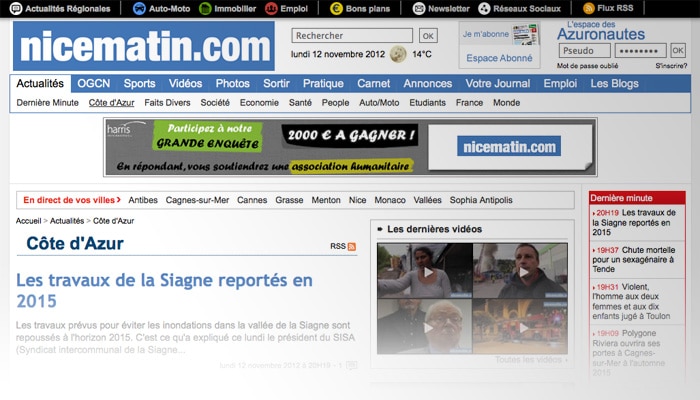
Task: Open the Siagne travaux article headline
Action: pyautogui.click(x=164, y=289)
